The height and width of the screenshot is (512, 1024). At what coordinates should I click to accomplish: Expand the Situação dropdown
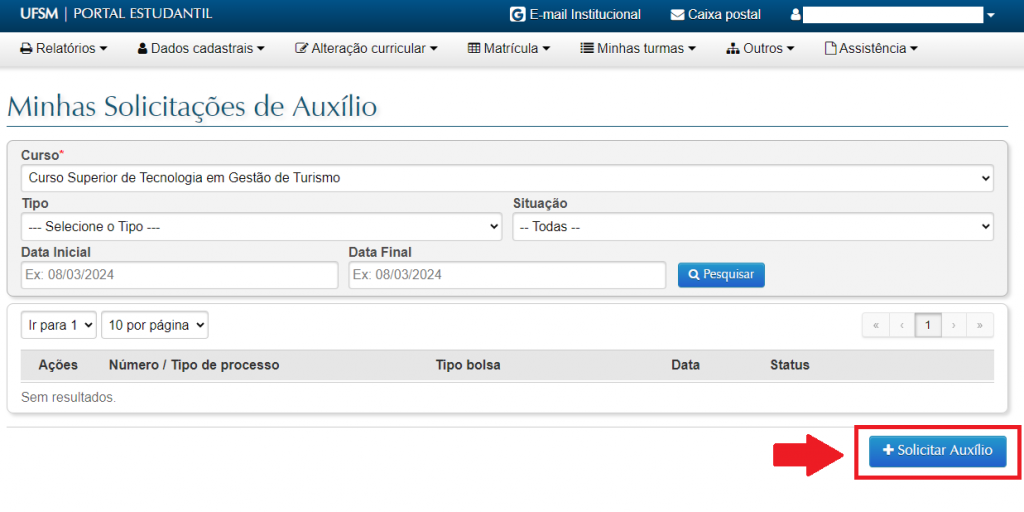(x=753, y=227)
